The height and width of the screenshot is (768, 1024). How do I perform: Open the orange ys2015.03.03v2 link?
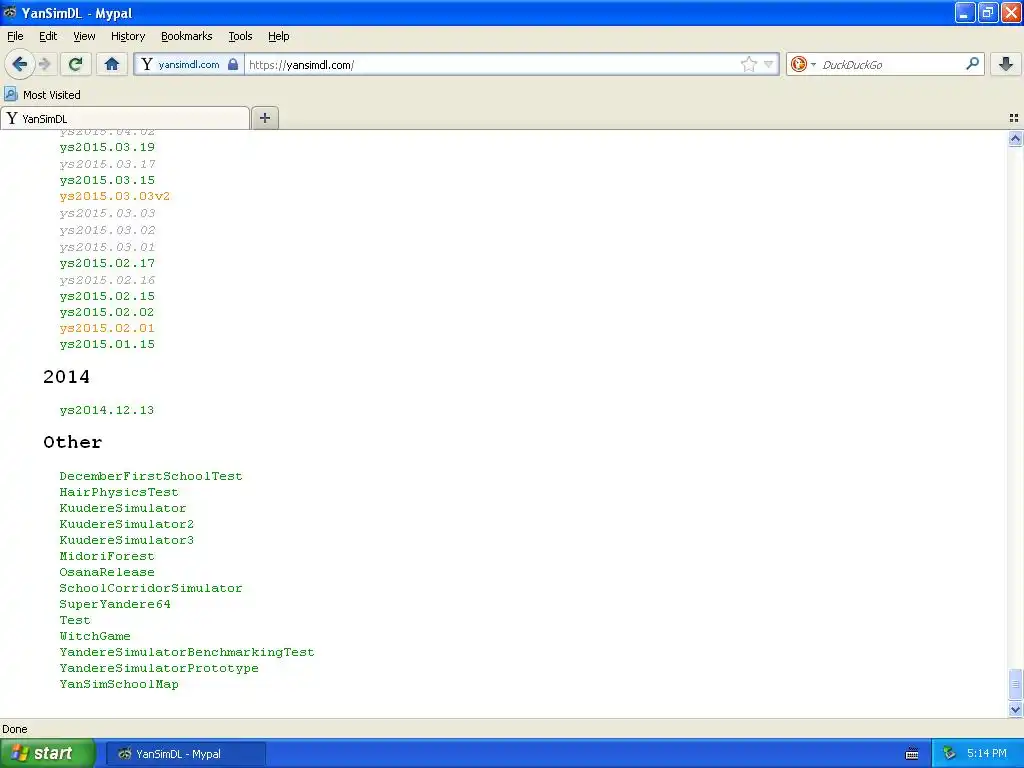click(115, 196)
